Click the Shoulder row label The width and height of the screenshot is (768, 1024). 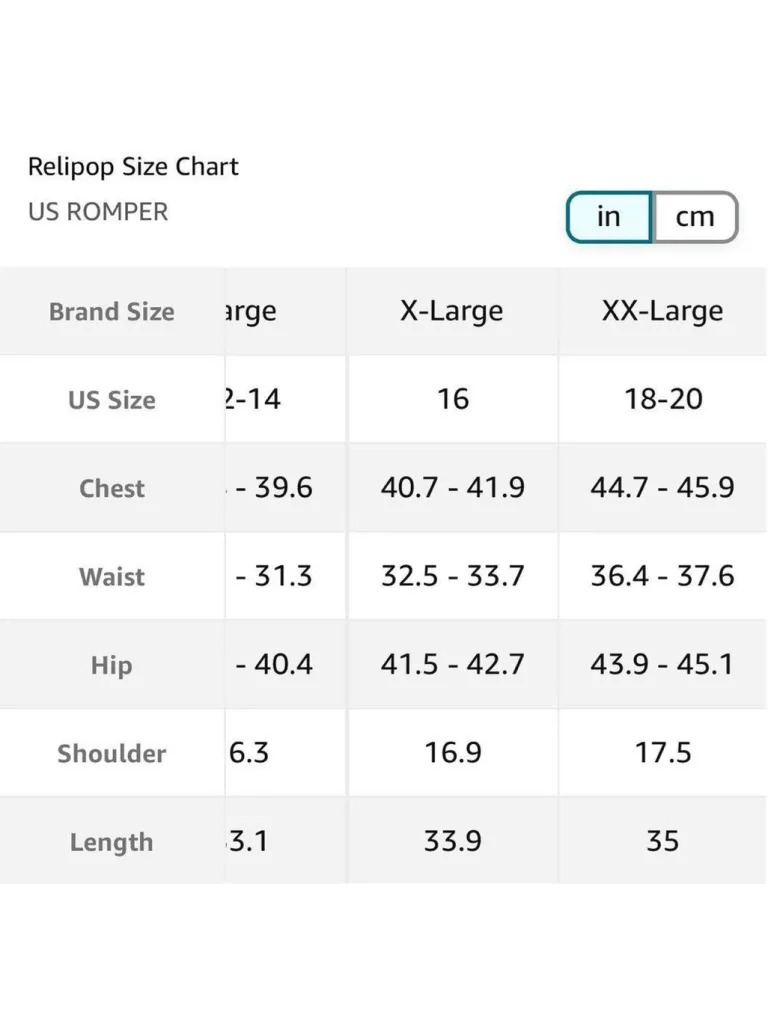point(112,754)
